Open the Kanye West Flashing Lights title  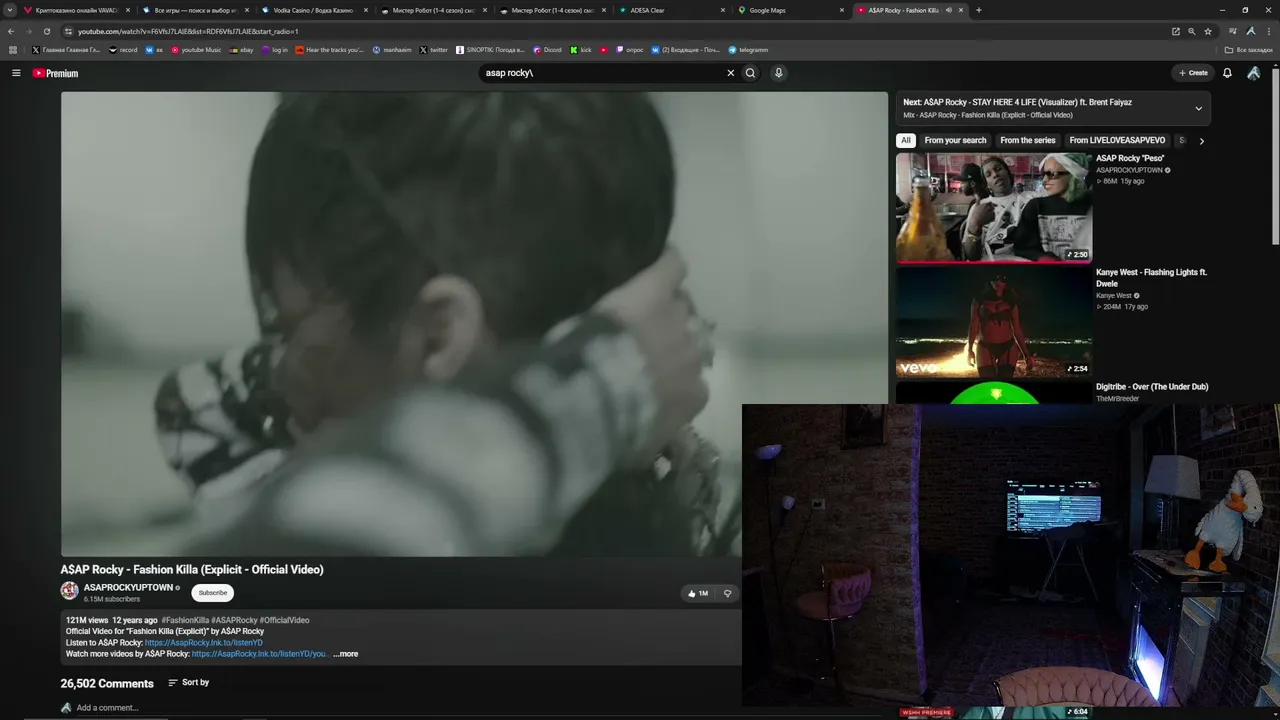click(1151, 278)
